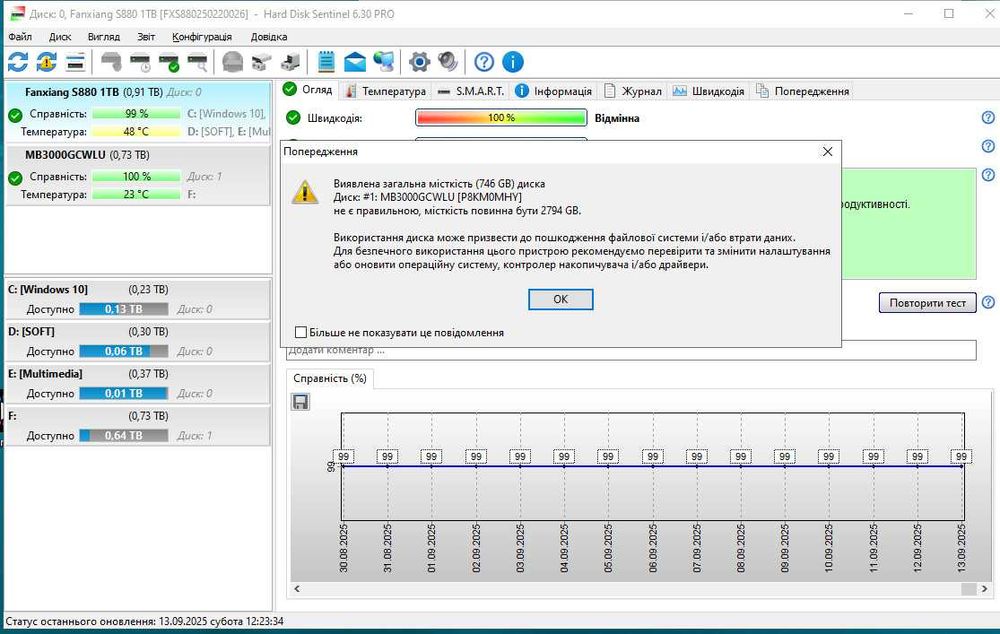1000x634 pixels.
Task: Switch to the Швидкодія tab
Action: (x=709, y=91)
